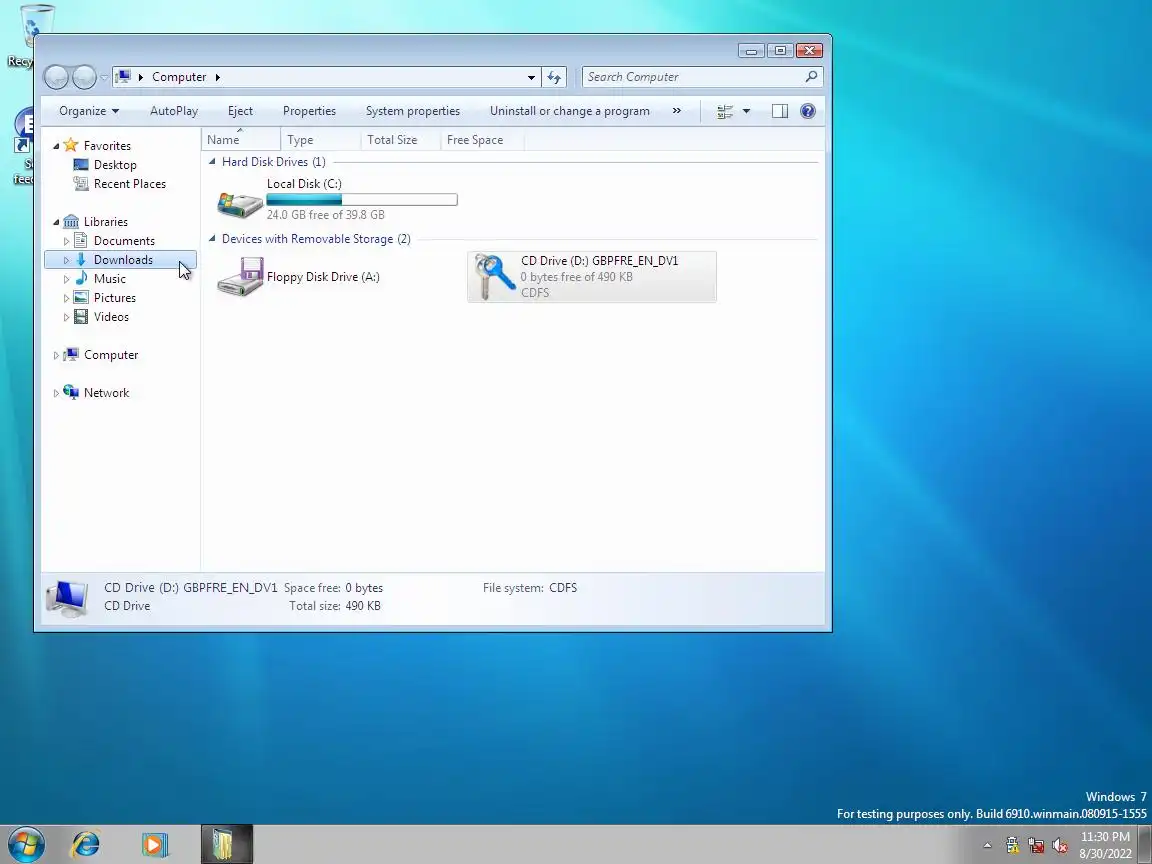Click the Change your view icon

click(x=725, y=111)
